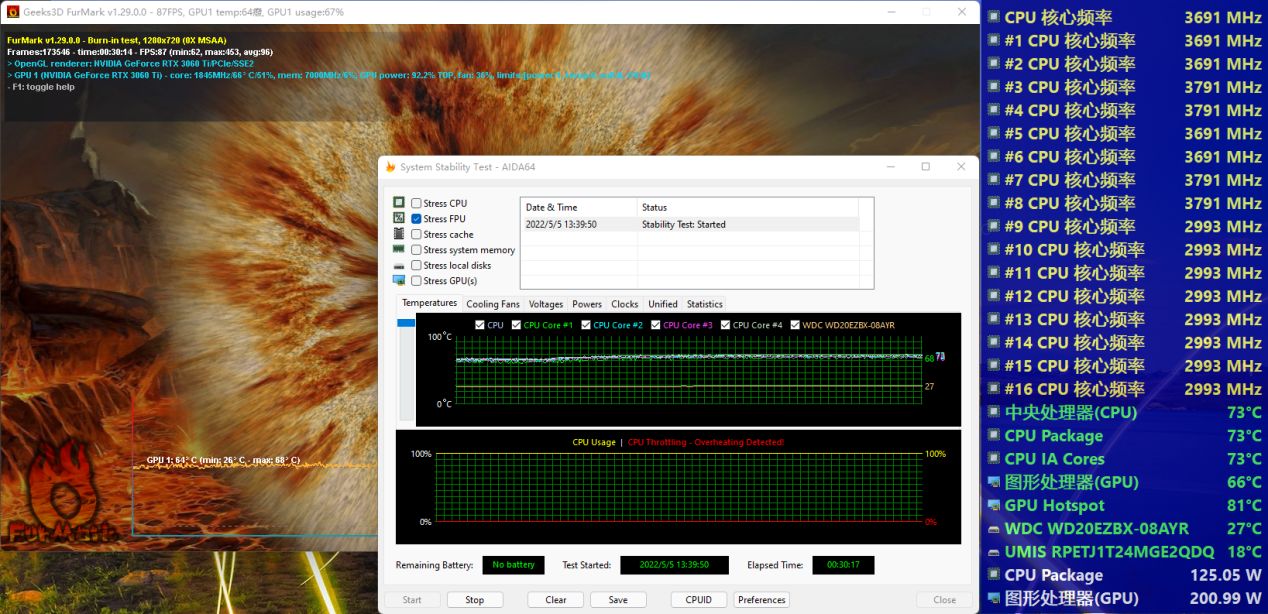The image size is (1268, 614).
Task: Click the scrollbar left of the temperature chart
Action: [x=404, y=322]
